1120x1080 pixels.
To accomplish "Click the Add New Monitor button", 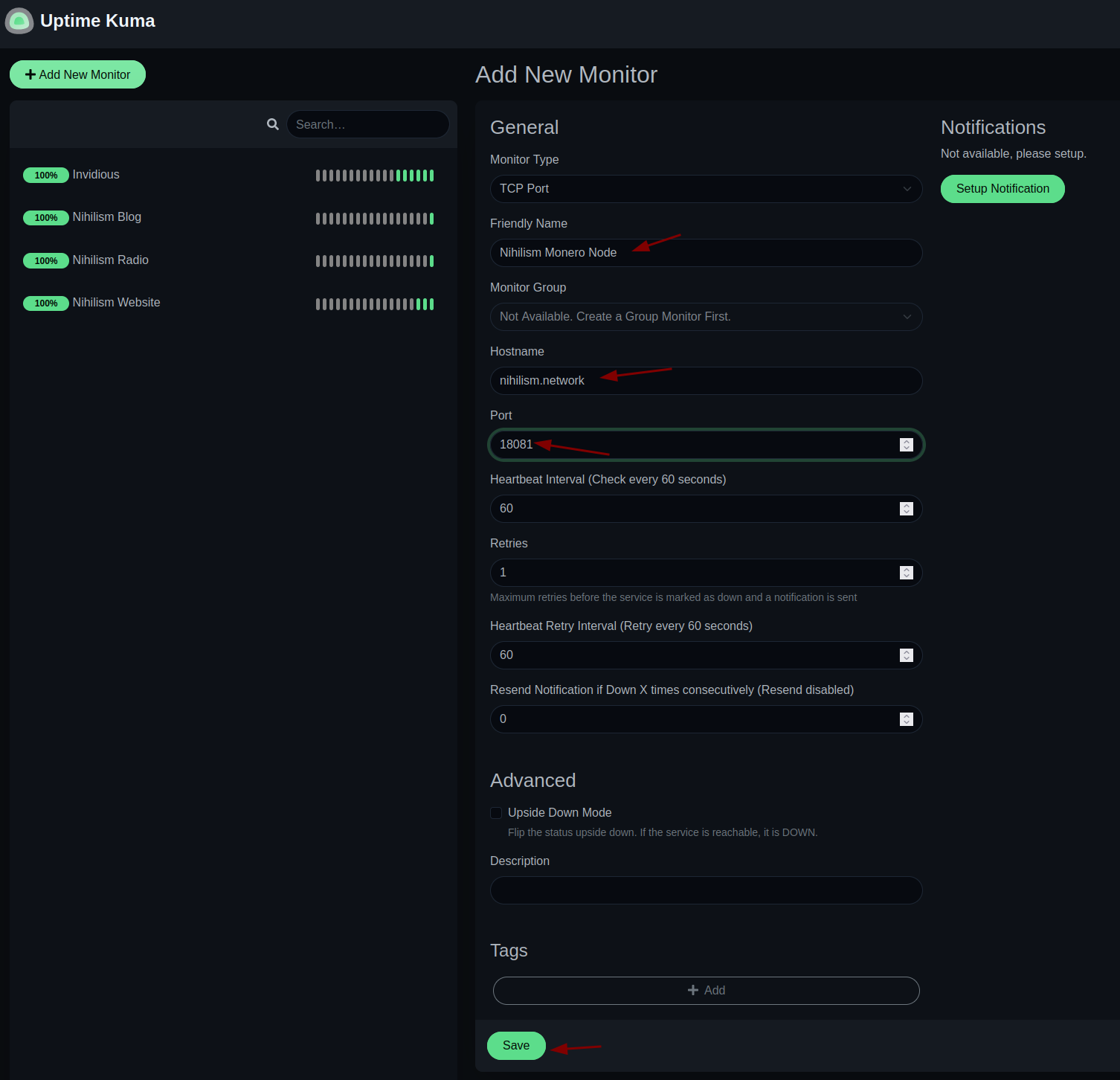I will [77, 74].
